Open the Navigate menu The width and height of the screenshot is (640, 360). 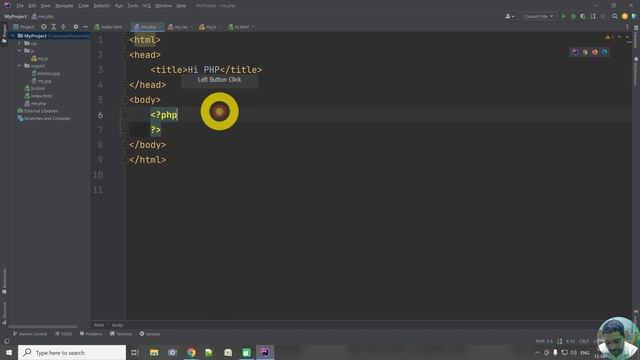pos(64,6)
